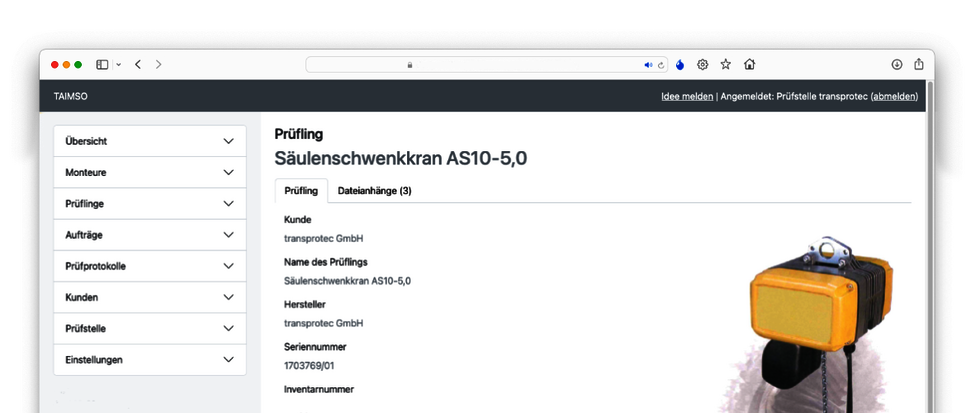Expand the Prüfprotokolle menu section
Viewport: 966px width, 413px height.
150,266
